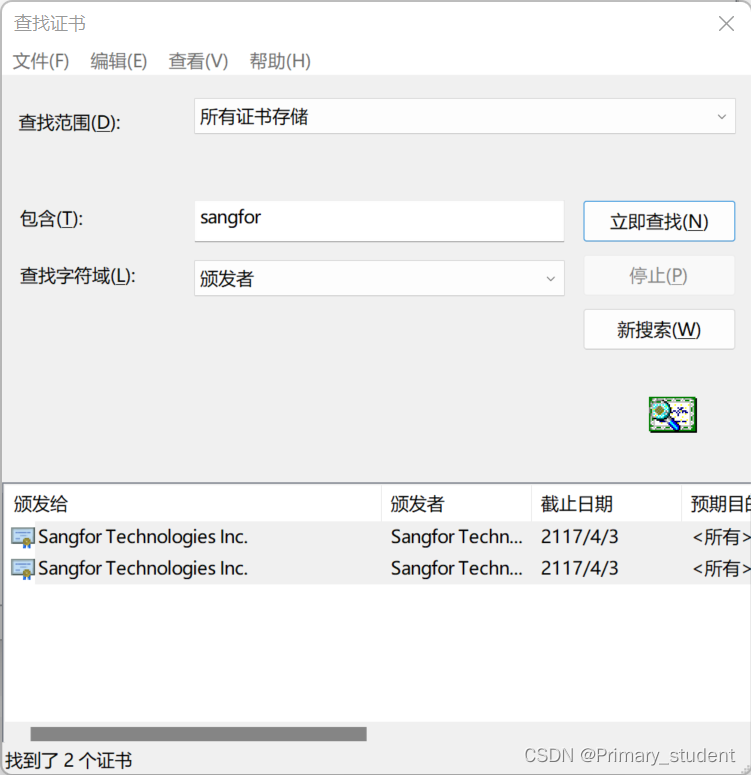
Task: Click the 包含 text field containing sangfor
Action: [379, 221]
